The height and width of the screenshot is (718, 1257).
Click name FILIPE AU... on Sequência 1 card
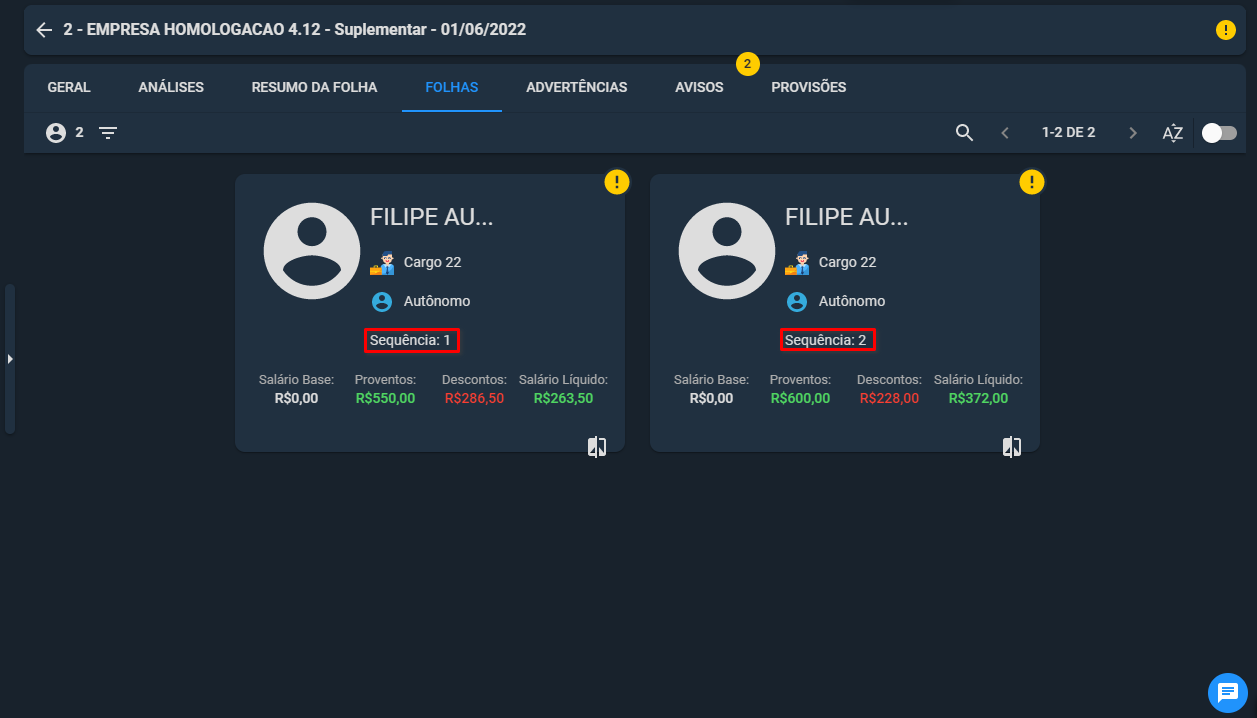click(432, 218)
